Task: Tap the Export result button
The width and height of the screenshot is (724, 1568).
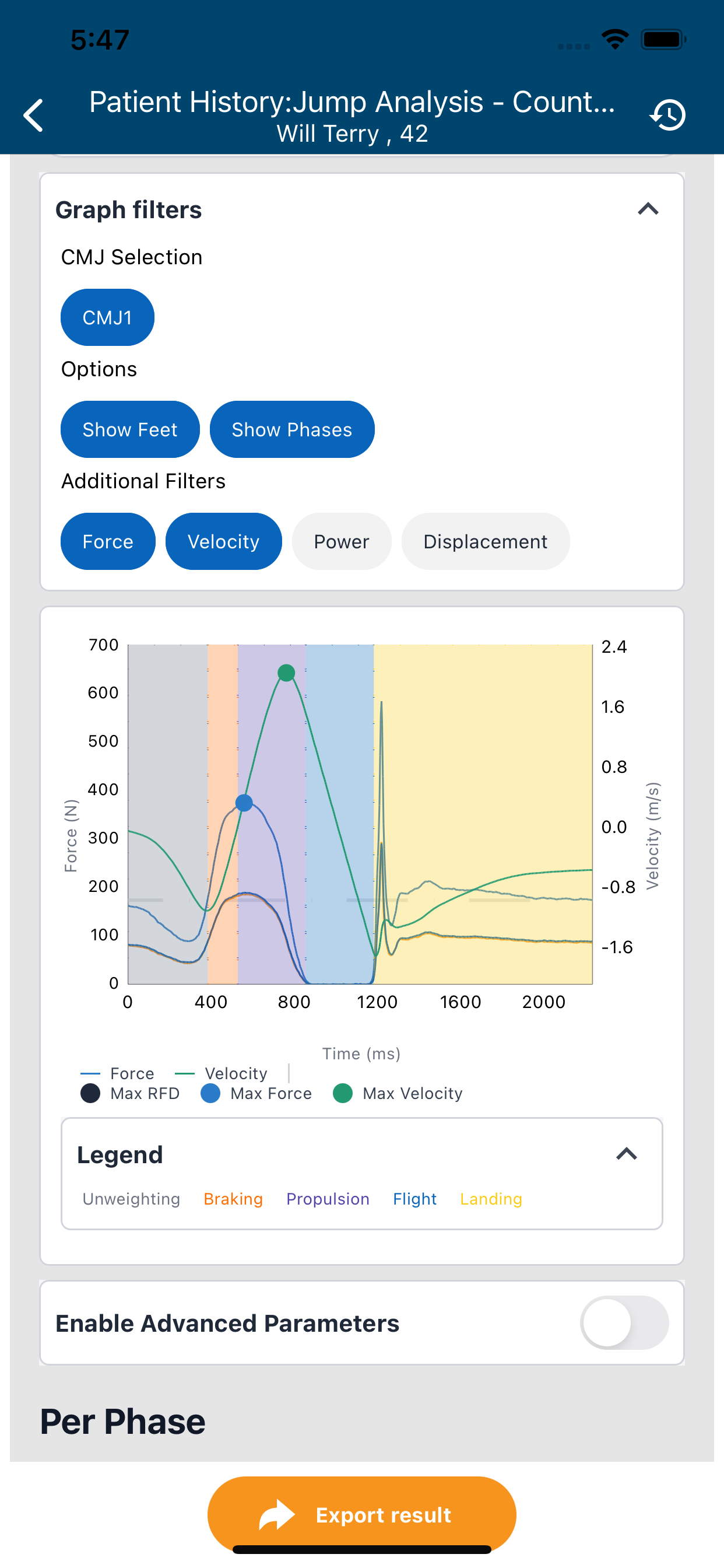Action: pyautogui.click(x=362, y=1514)
